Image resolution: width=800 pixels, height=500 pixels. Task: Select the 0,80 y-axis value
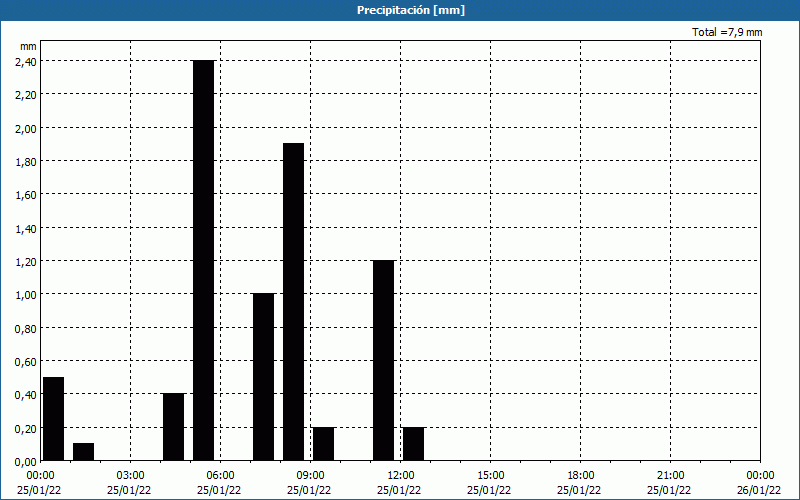[26, 328]
